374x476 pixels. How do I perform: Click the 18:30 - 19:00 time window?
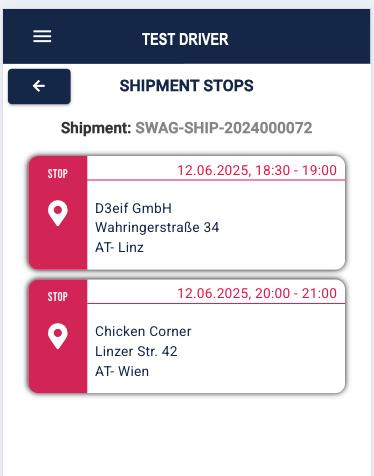tap(296, 170)
